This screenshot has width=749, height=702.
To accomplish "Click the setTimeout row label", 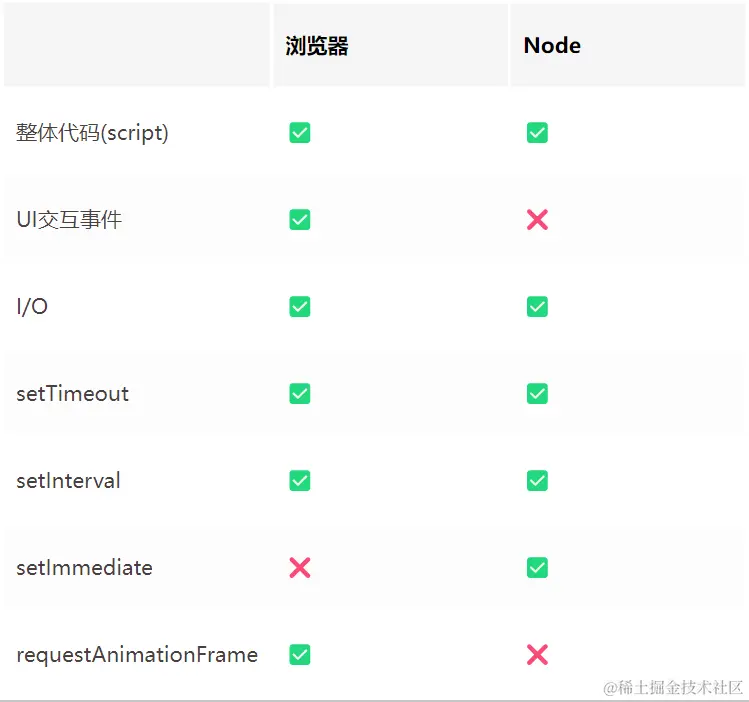I will click(72, 394).
